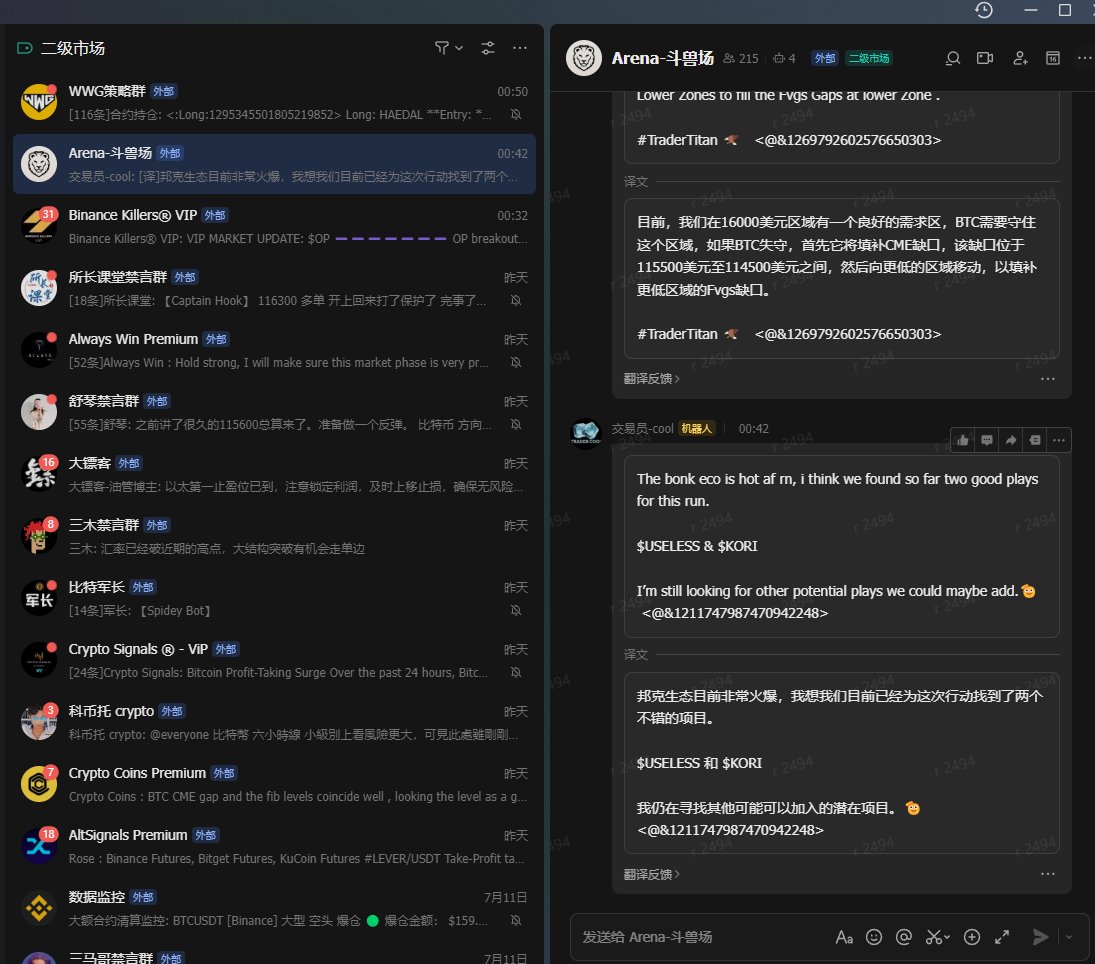Select the Arena-斗兽场 conversation in the list
1095x964 pixels.
pos(274,164)
